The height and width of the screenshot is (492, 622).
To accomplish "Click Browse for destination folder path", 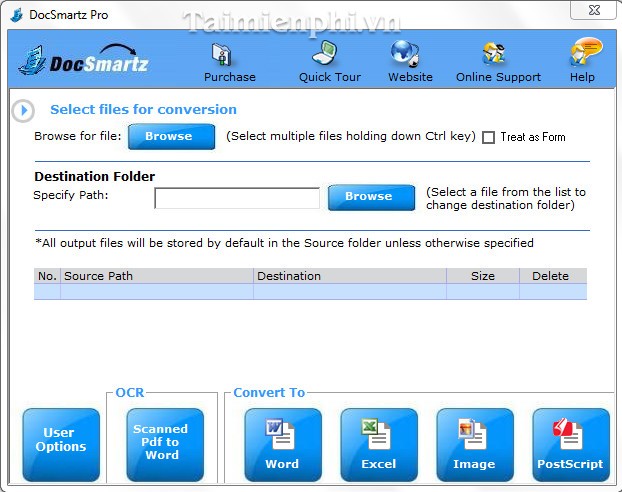I will (x=371, y=197).
